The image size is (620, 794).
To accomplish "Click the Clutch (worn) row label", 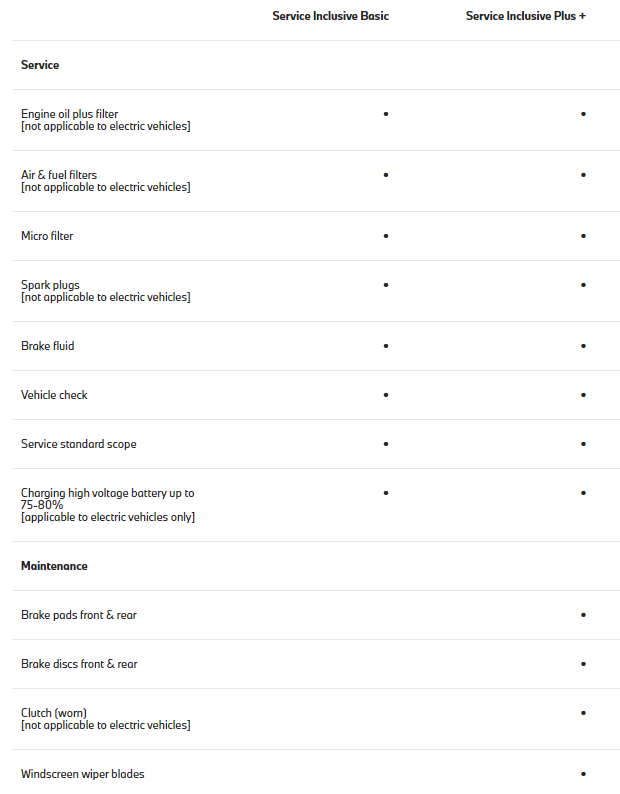I will [54, 713].
